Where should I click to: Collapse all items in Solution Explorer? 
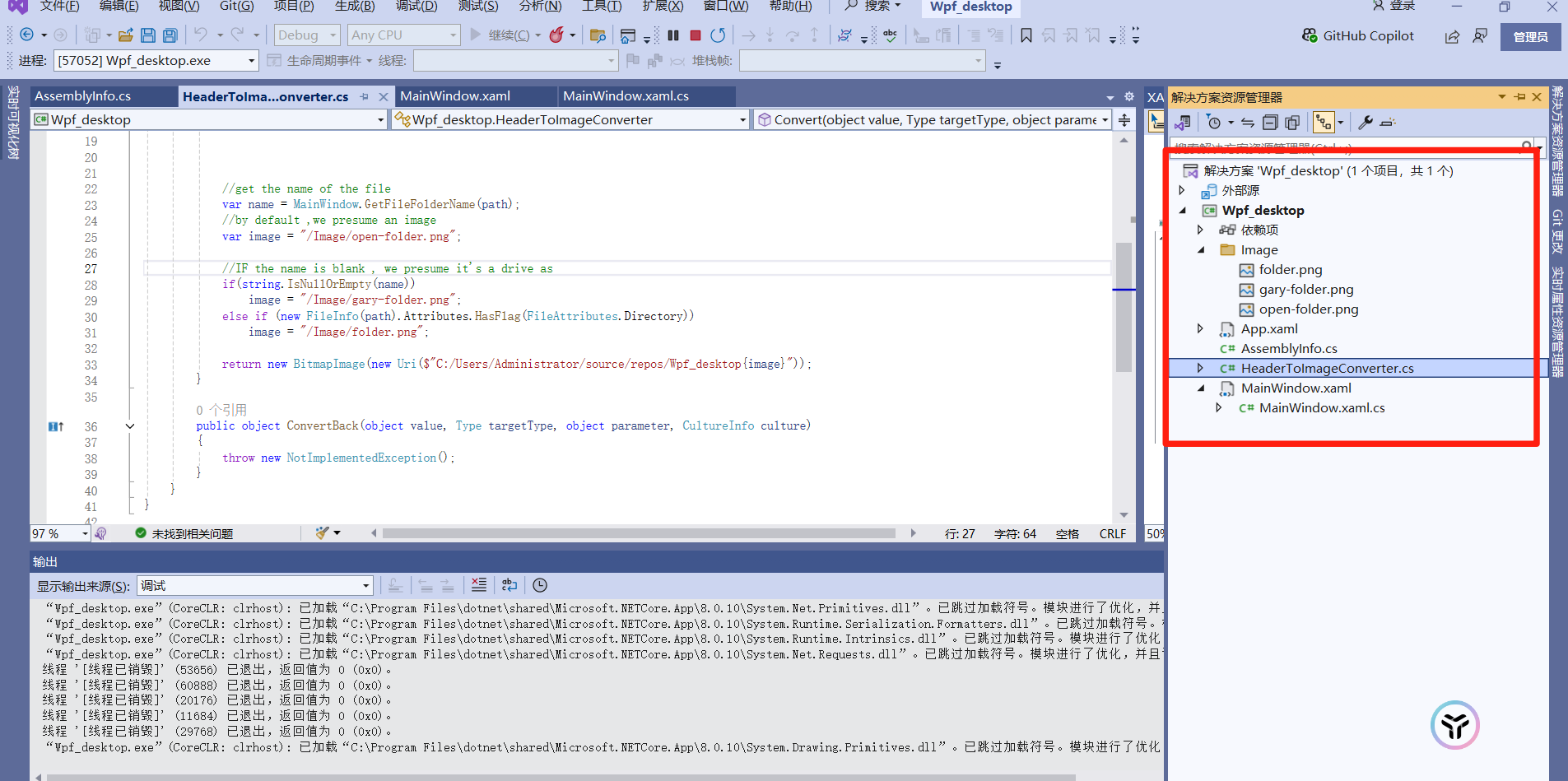click(1270, 123)
